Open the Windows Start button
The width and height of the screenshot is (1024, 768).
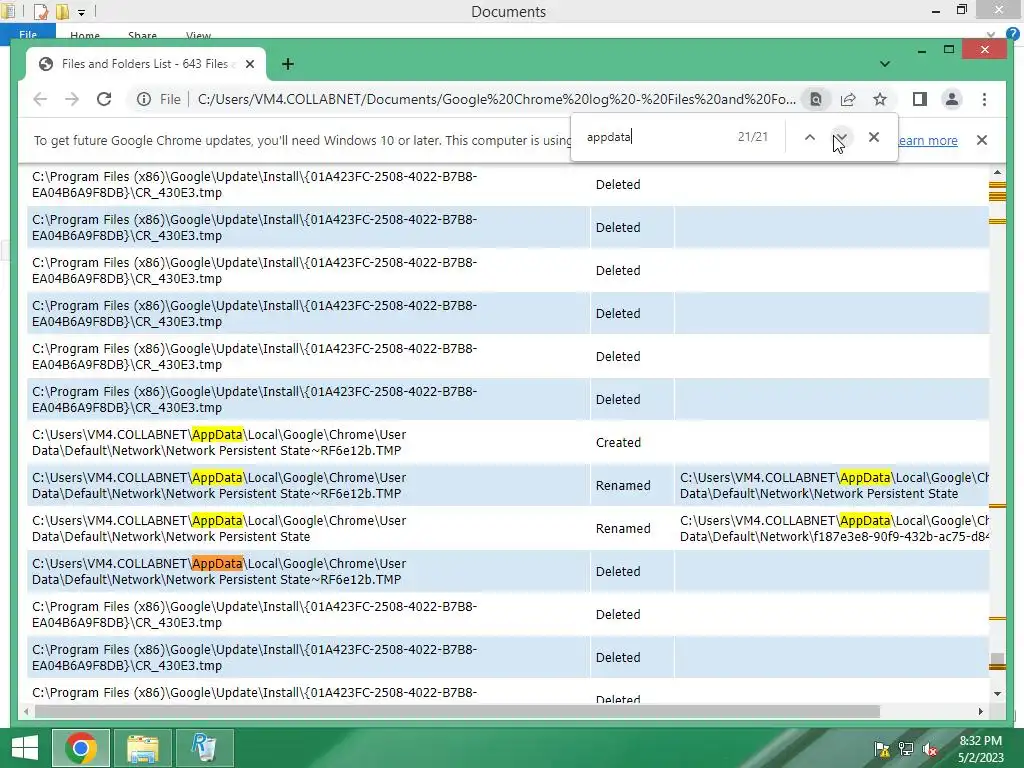[x=24, y=748]
